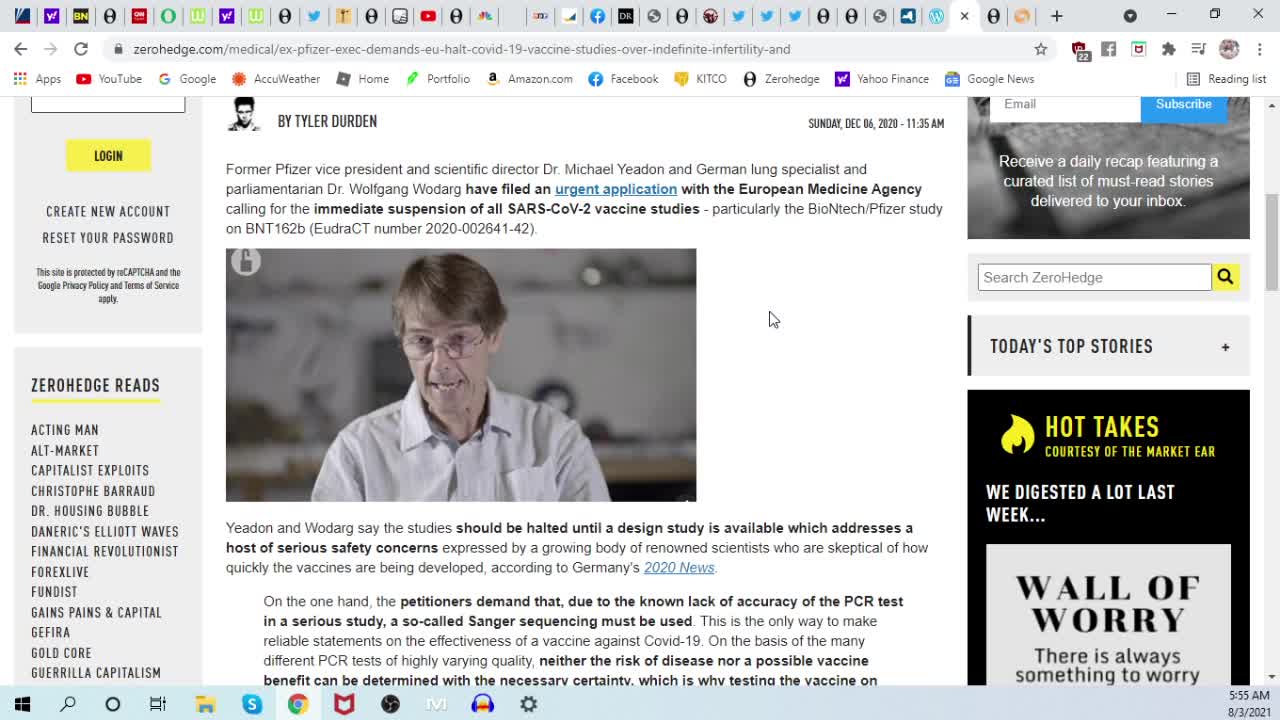
Task: Click the browser forward arrow
Action: coord(51,48)
